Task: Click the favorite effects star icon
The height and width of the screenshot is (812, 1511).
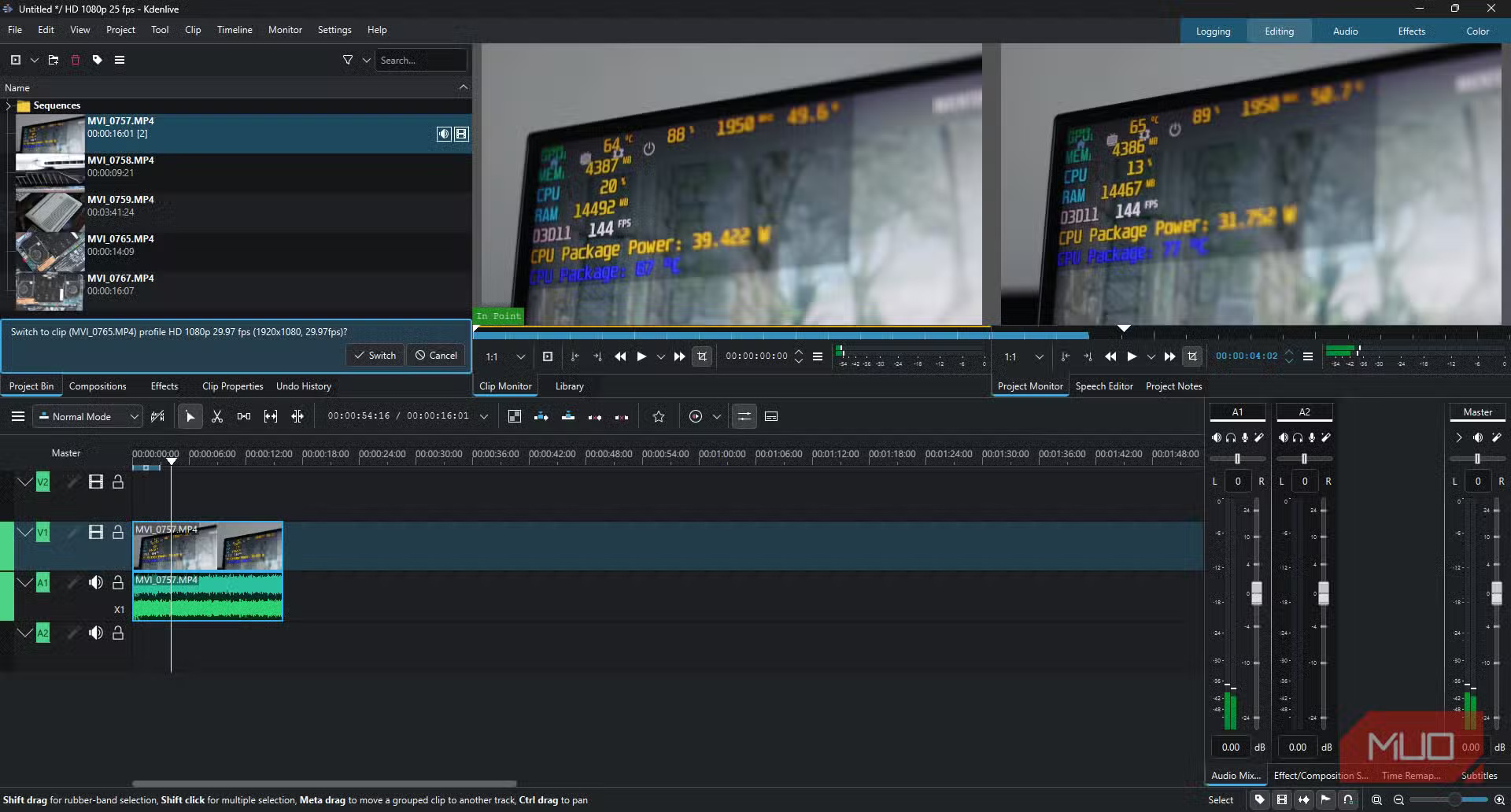Action: tap(659, 416)
